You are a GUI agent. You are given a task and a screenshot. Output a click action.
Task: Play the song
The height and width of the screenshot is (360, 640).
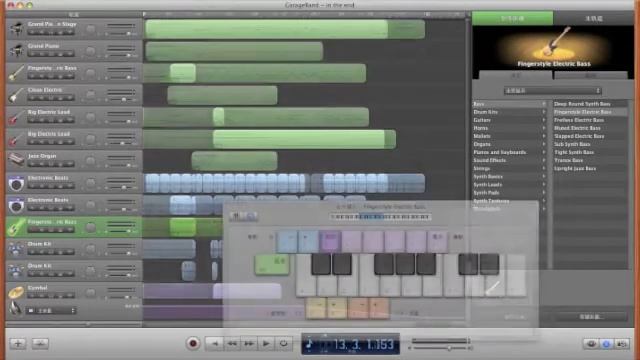(x=266, y=344)
